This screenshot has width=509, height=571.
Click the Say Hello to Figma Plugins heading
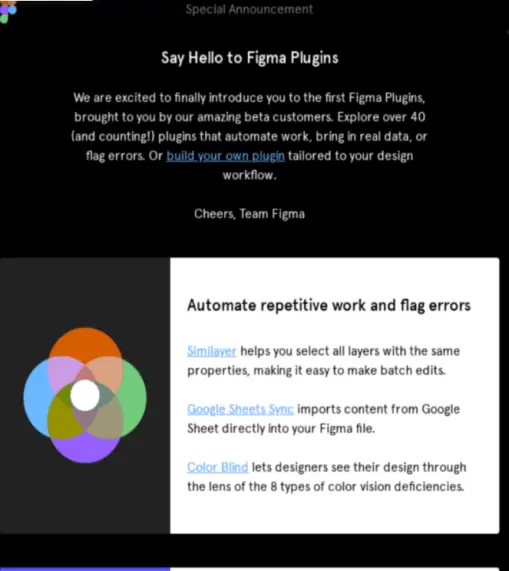(x=250, y=58)
